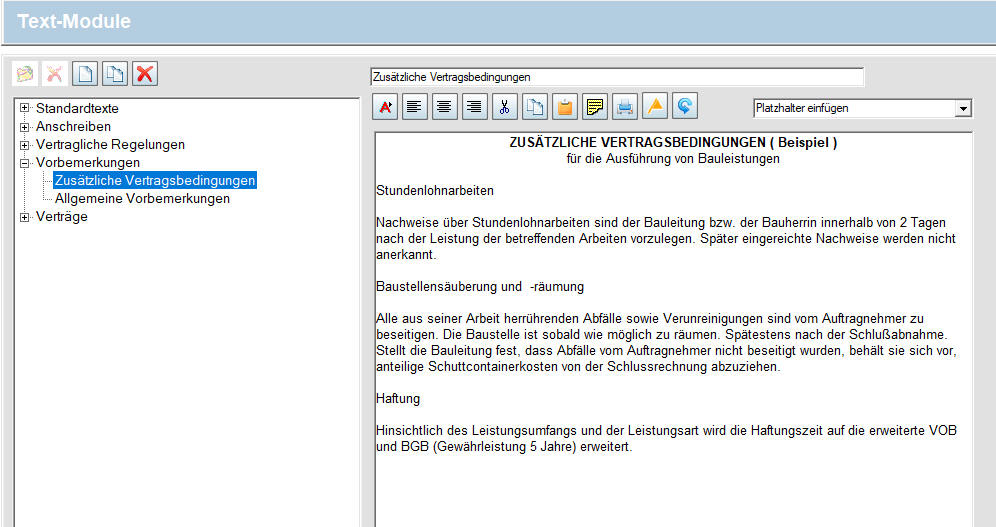Click the Stundenlohnarbeiten heading in editor
This screenshot has height=527, width=996.
(434, 190)
